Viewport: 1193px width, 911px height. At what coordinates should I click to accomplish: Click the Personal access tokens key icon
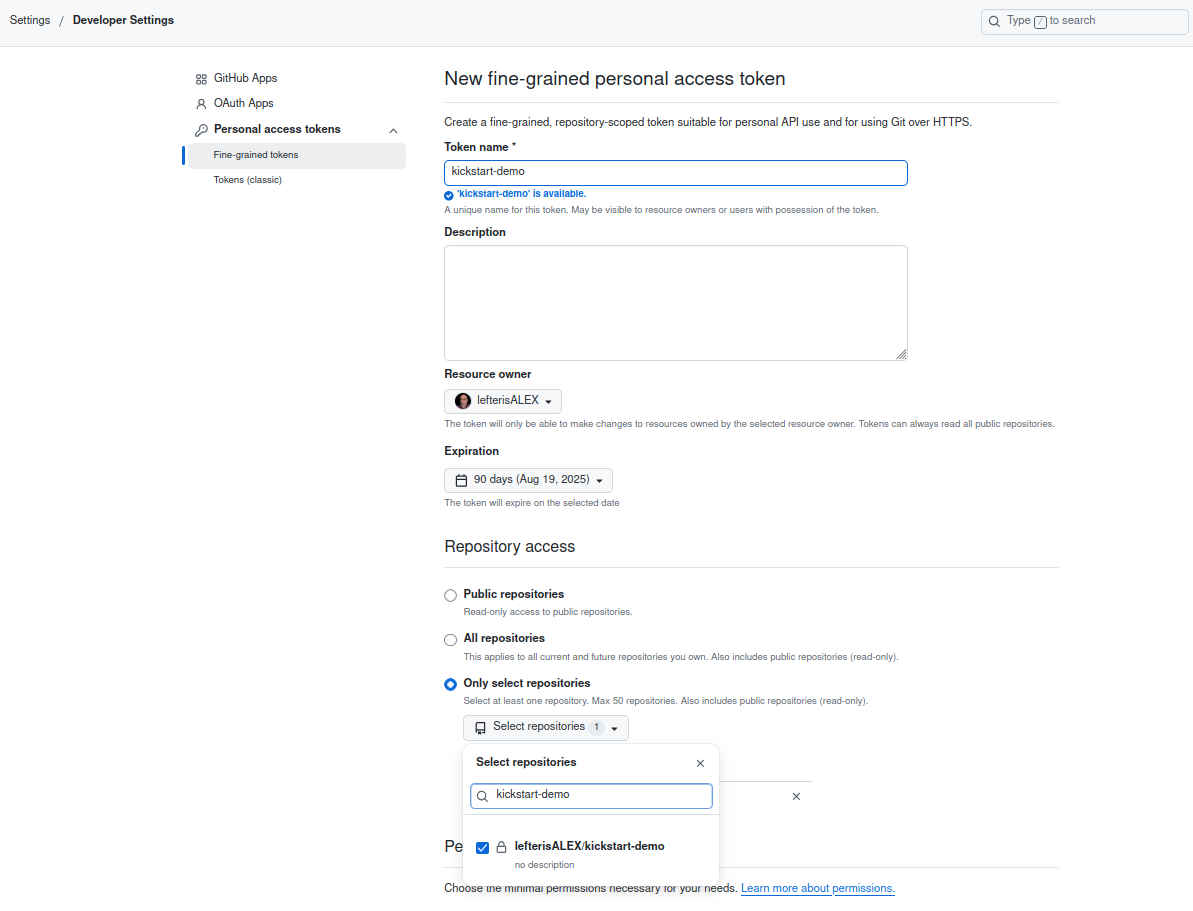tap(201, 130)
